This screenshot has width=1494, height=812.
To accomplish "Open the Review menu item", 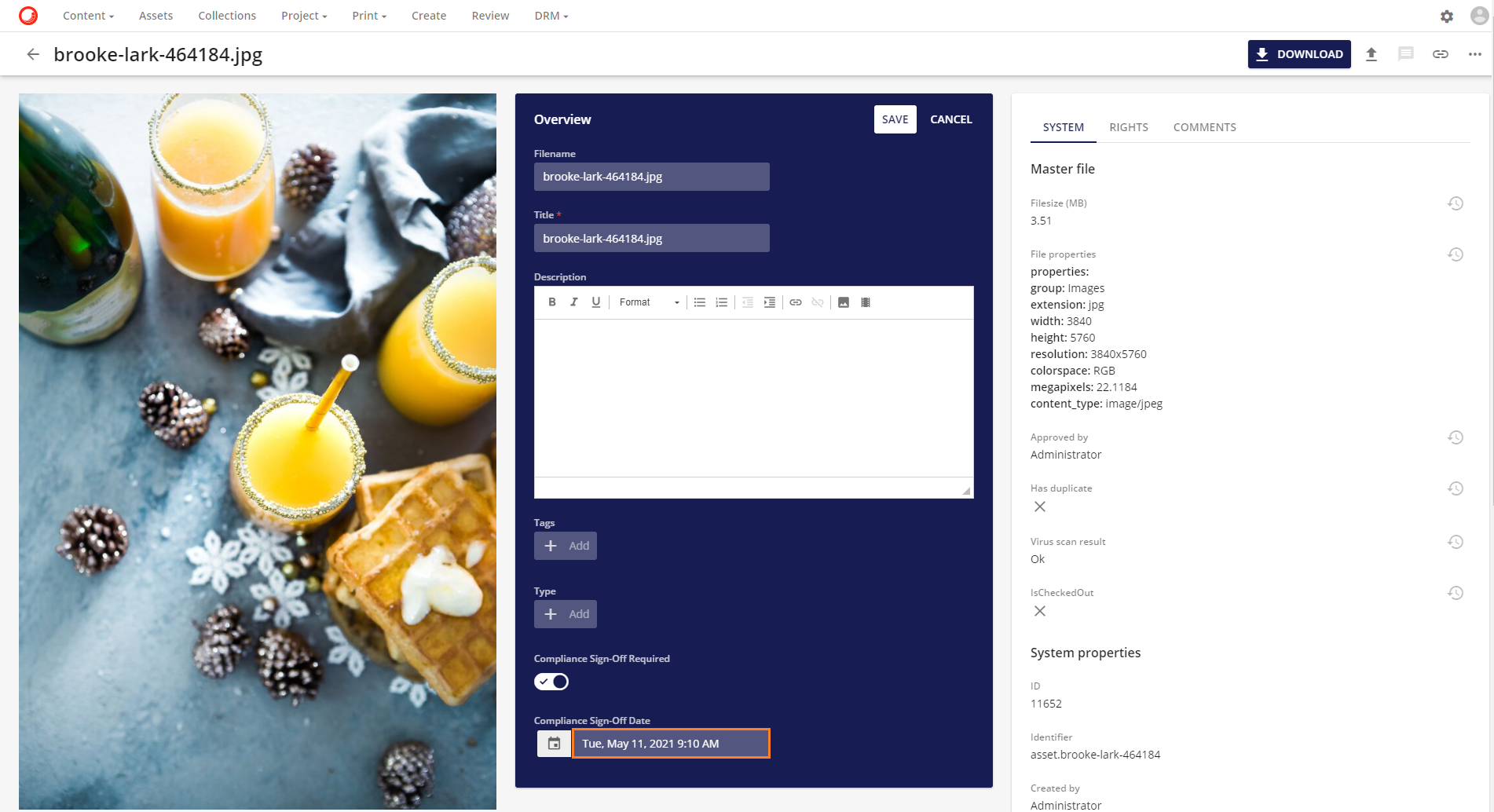I will 490,16.
